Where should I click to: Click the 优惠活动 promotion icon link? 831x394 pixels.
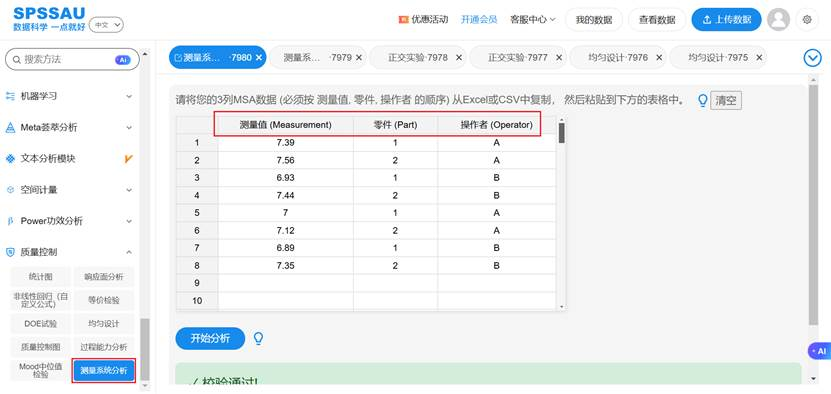click(423, 20)
